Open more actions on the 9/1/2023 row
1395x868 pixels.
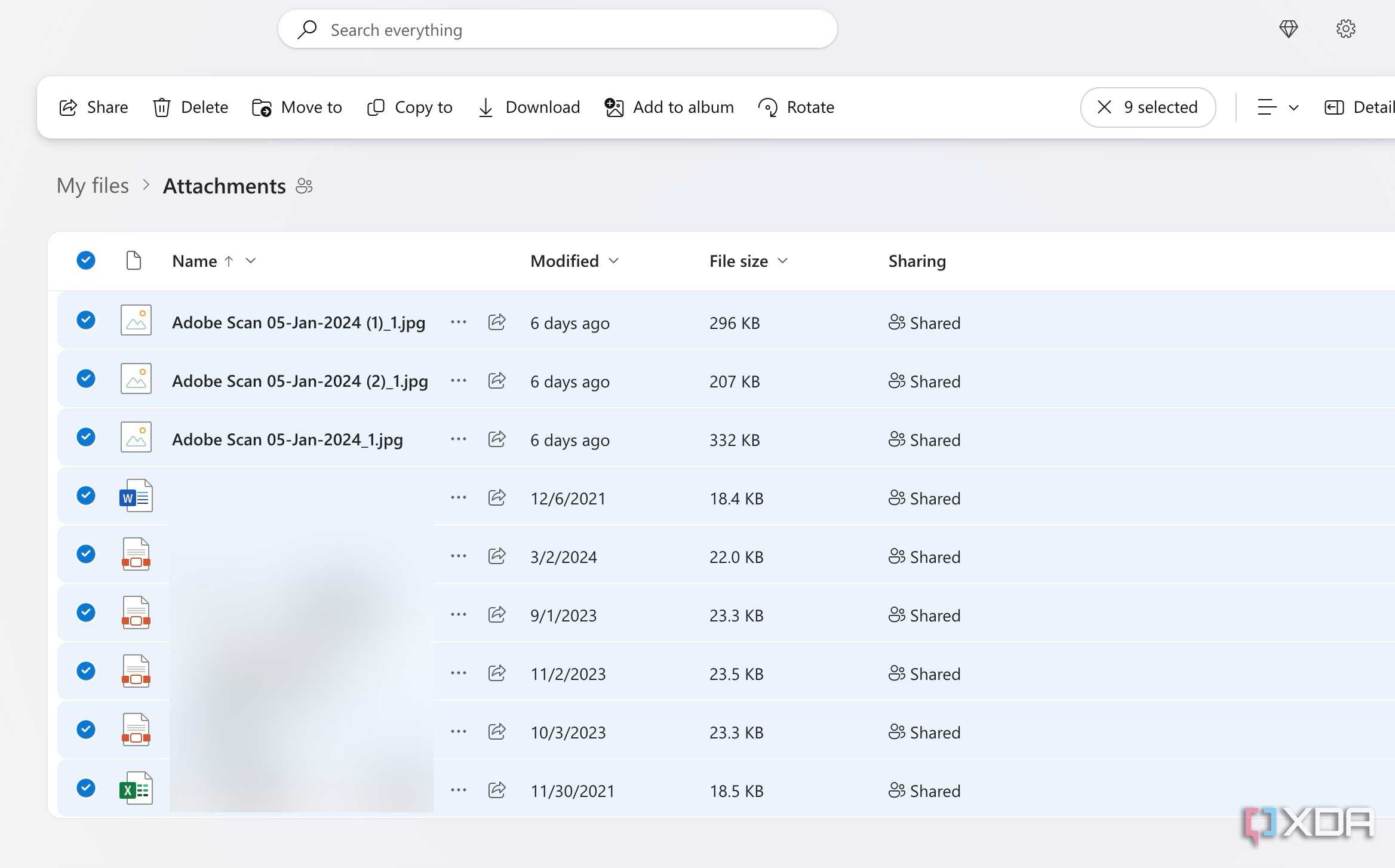point(458,615)
